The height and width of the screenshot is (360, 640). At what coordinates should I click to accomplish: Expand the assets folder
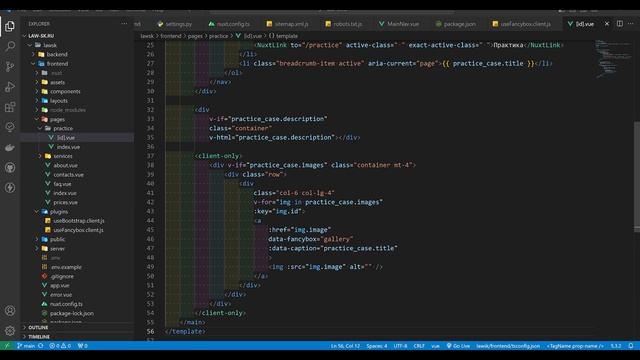(x=78, y=82)
